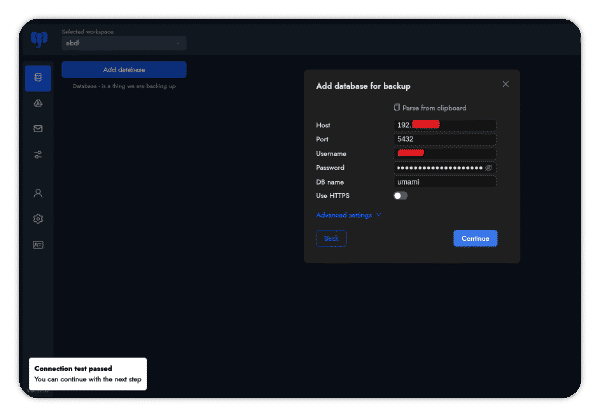The height and width of the screenshot is (417, 600).
Task: Open the Notifiers envelope sidebar icon
Action: (x=38, y=129)
